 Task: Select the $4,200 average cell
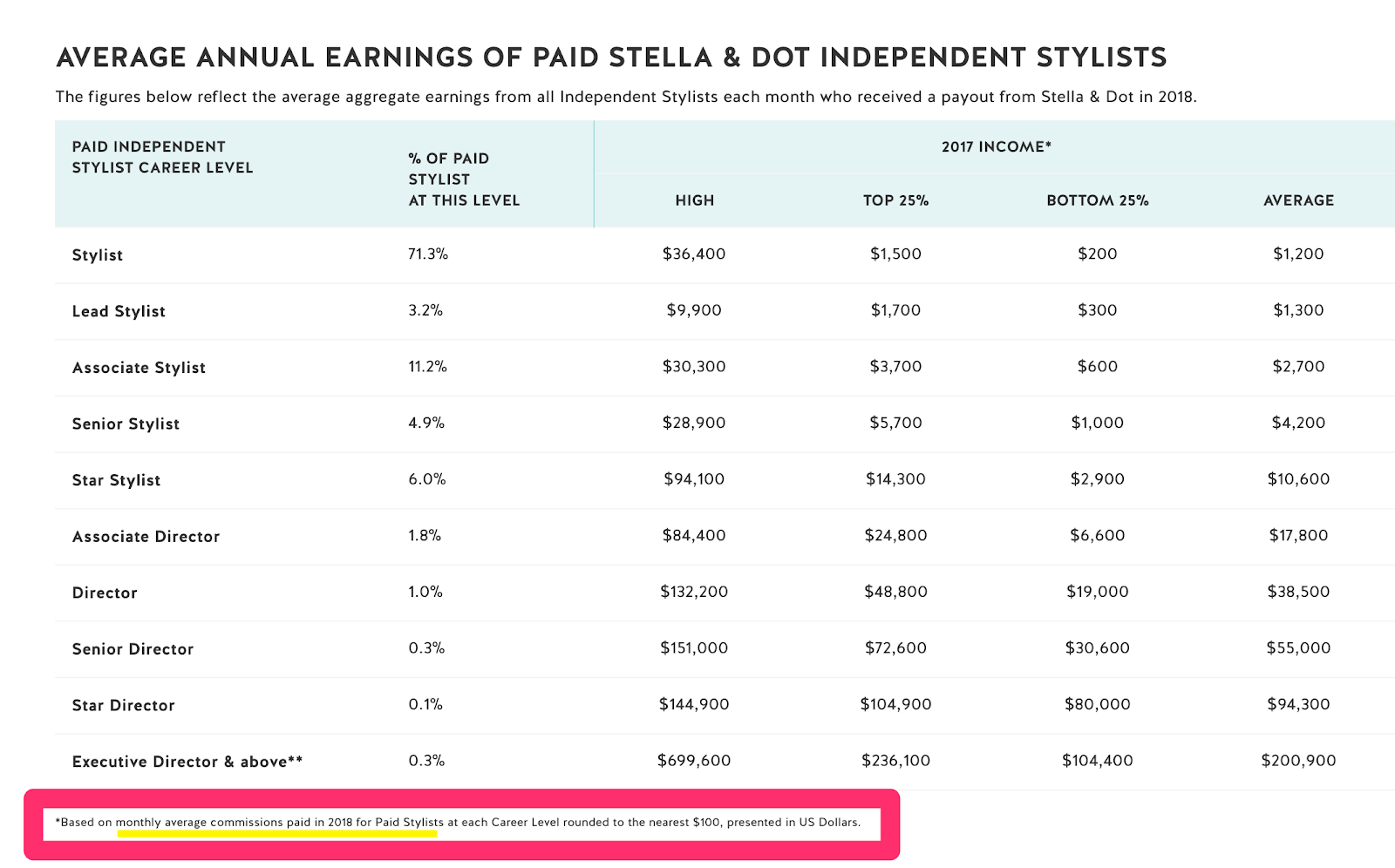pos(1298,423)
